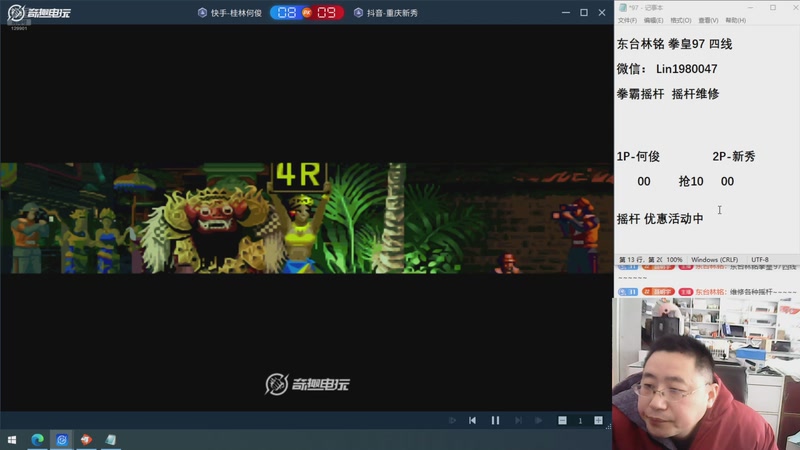Increase value with the plus button

598,420
